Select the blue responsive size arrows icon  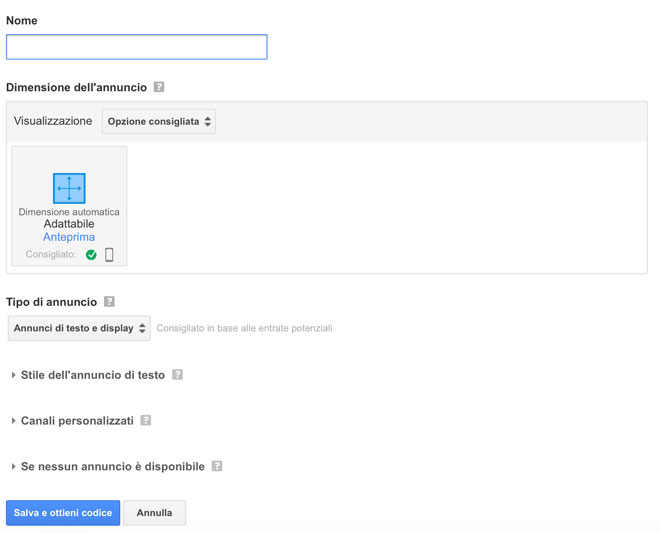(x=69, y=188)
